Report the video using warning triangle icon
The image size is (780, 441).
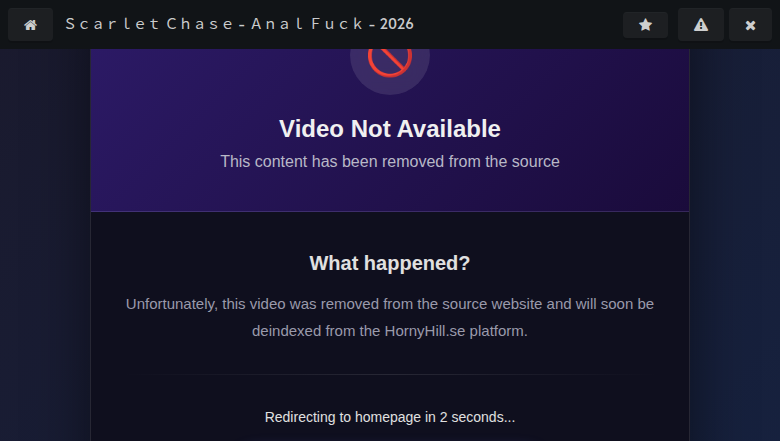pos(700,25)
